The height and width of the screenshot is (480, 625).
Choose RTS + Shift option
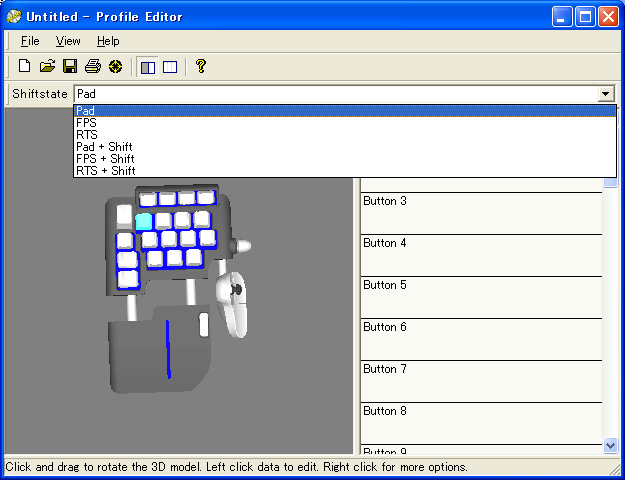click(345, 171)
